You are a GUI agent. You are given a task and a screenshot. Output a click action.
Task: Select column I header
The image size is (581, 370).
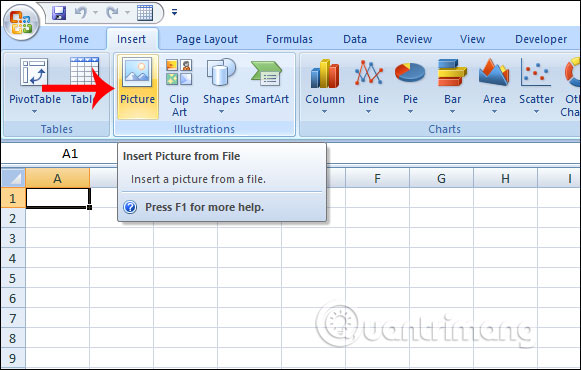pyautogui.click(x=559, y=179)
